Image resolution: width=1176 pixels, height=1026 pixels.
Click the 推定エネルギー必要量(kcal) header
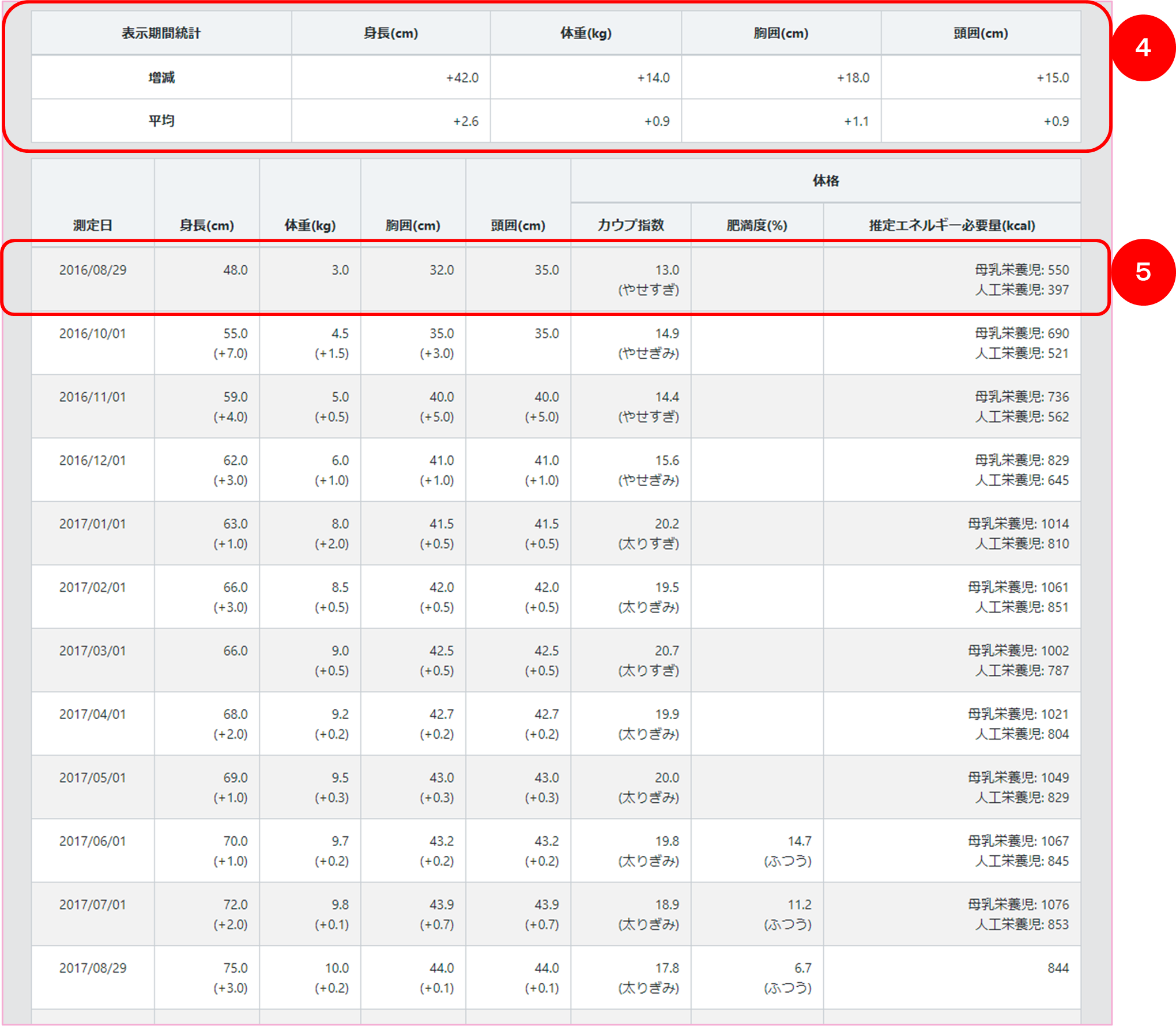pos(952,226)
